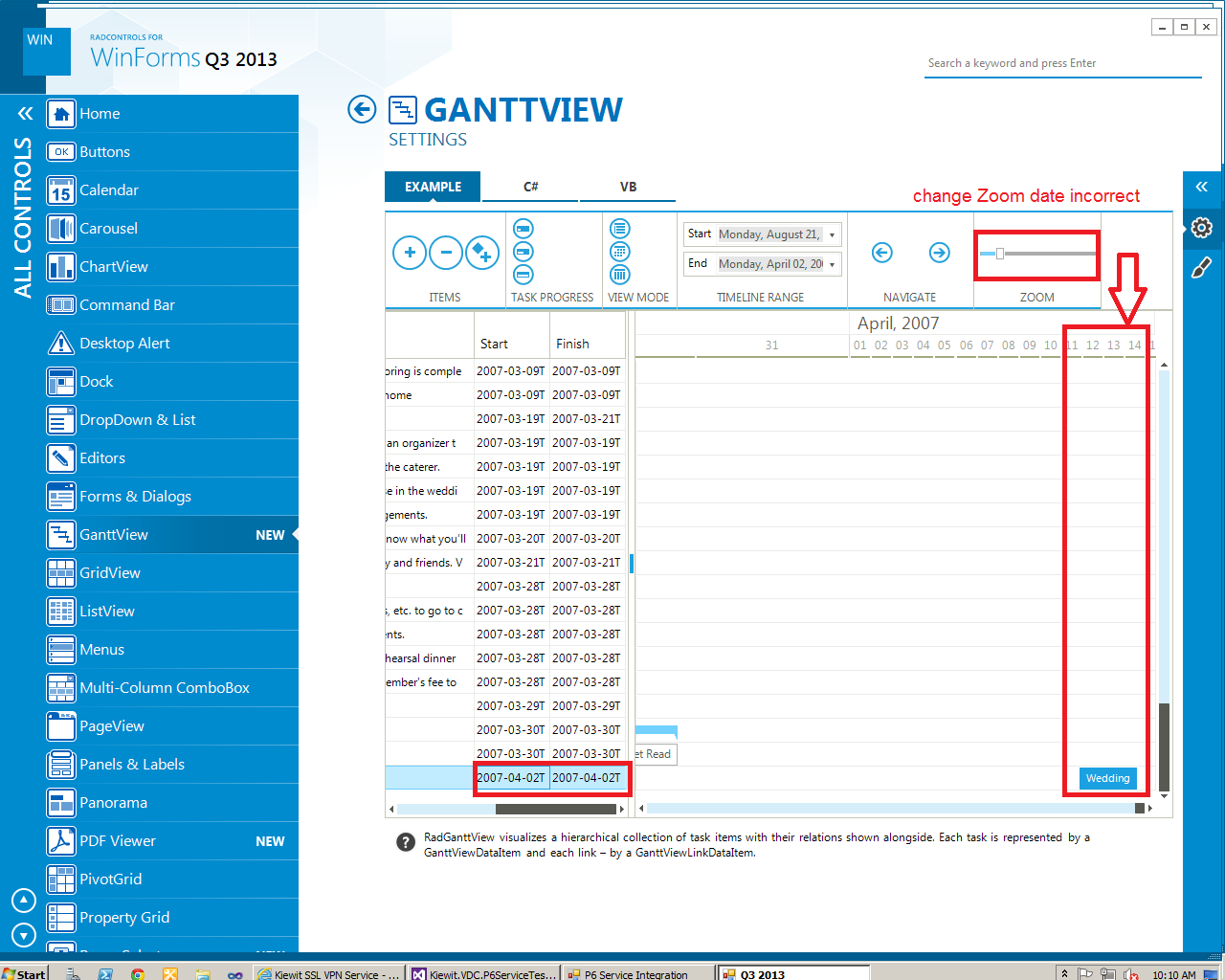Click the task grid horizontal scrollbar
The image size is (1225, 980).
(507, 809)
